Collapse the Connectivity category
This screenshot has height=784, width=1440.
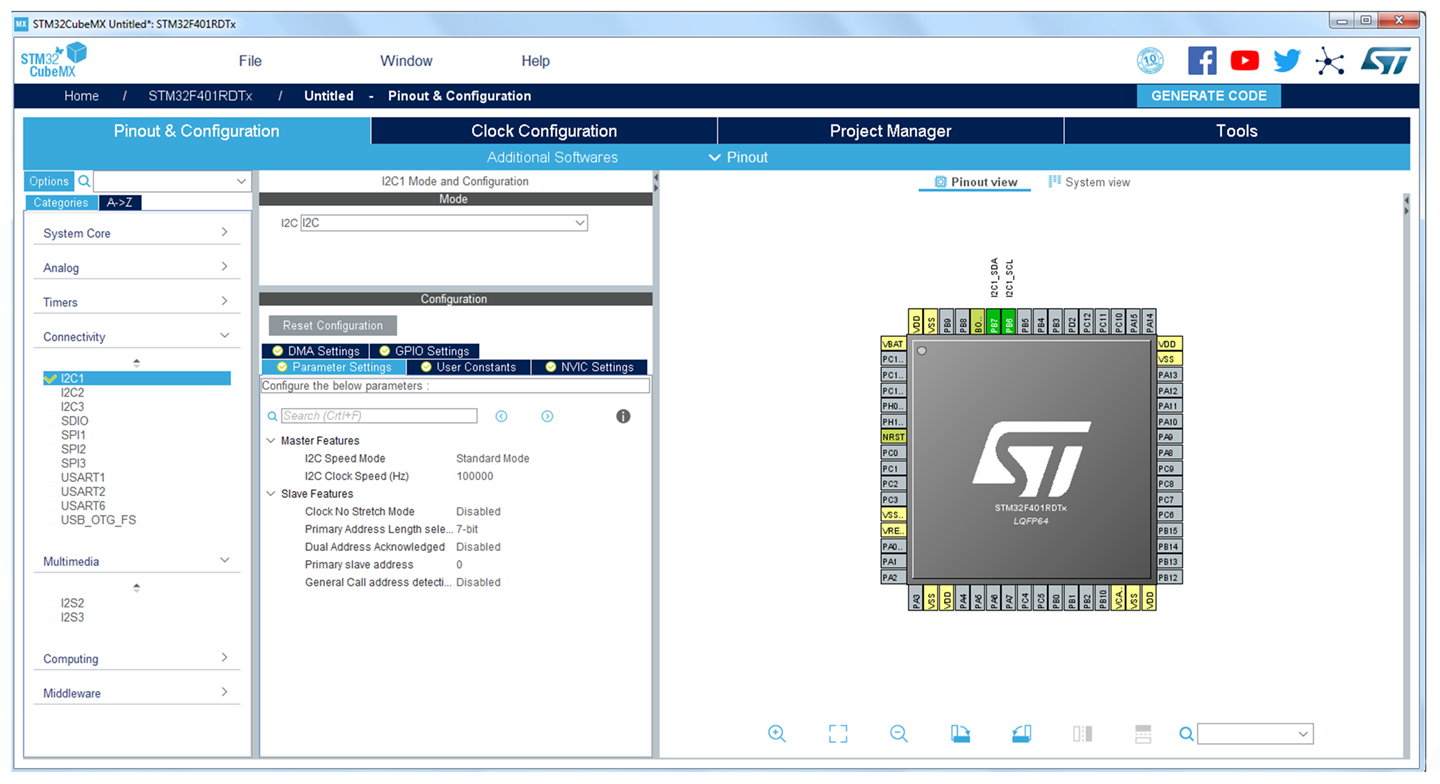coord(137,336)
